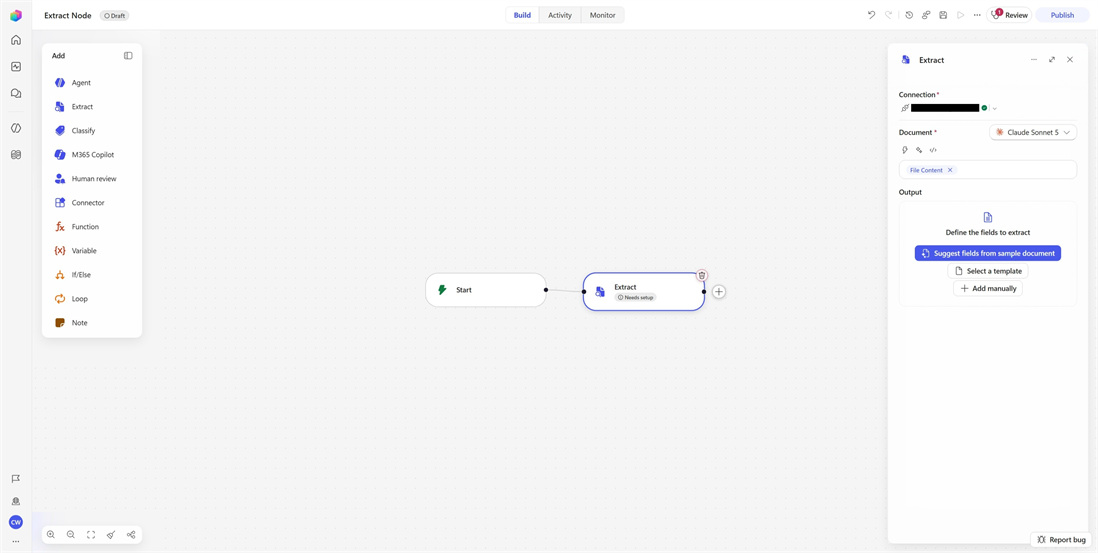
Task: Click the Extract Node workflow title
Action: [67, 15]
